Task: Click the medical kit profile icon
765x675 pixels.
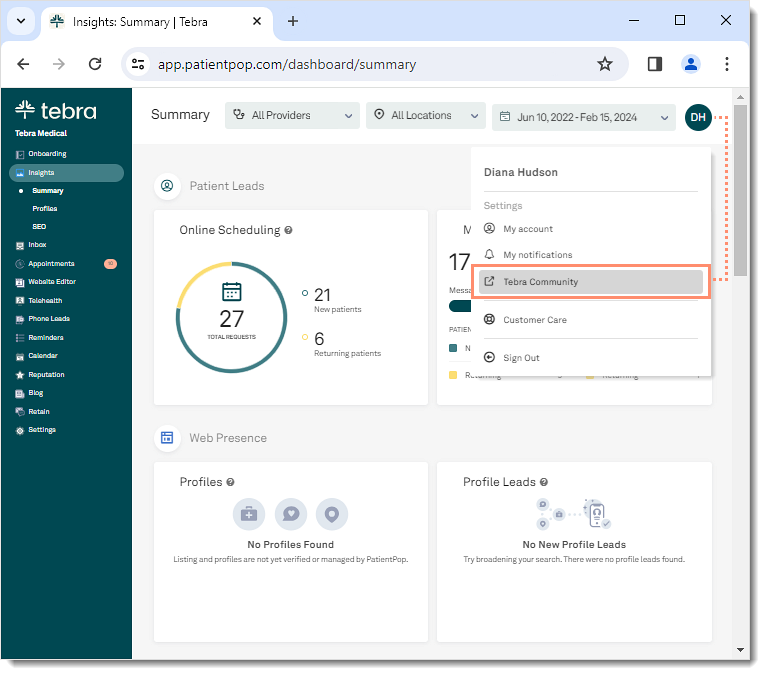Action: point(249,514)
